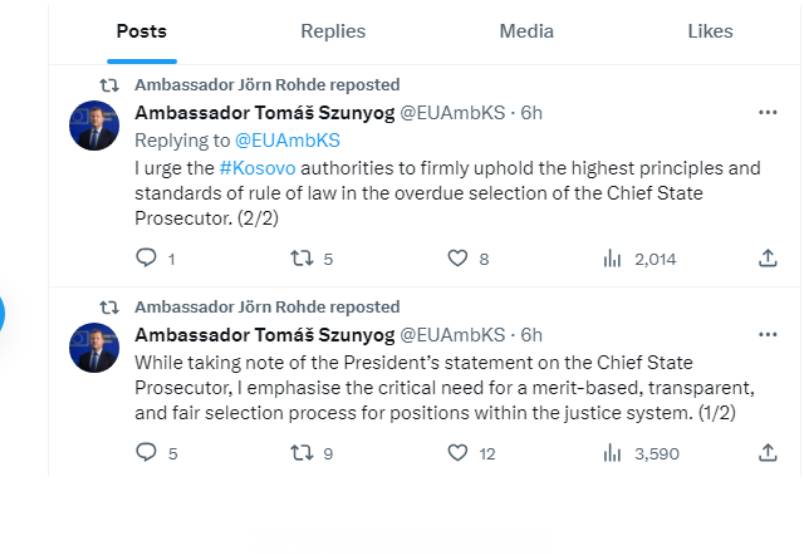Reply to the first post (2/2)
This screenshot has width=803, height=554.
point(146,259)
